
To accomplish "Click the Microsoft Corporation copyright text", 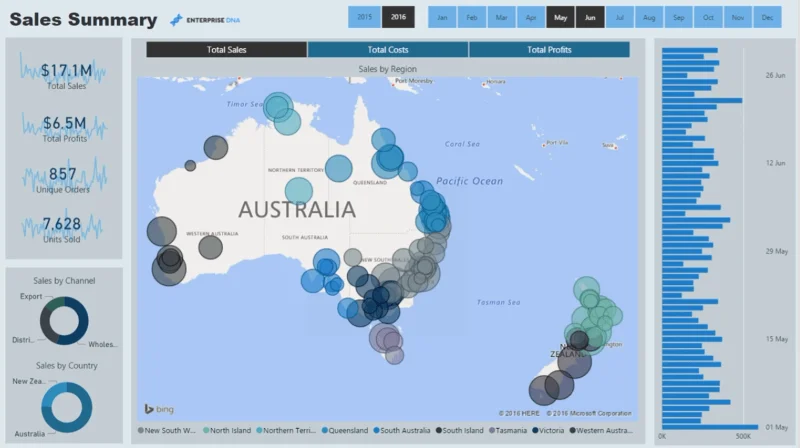I will point(589,413).
